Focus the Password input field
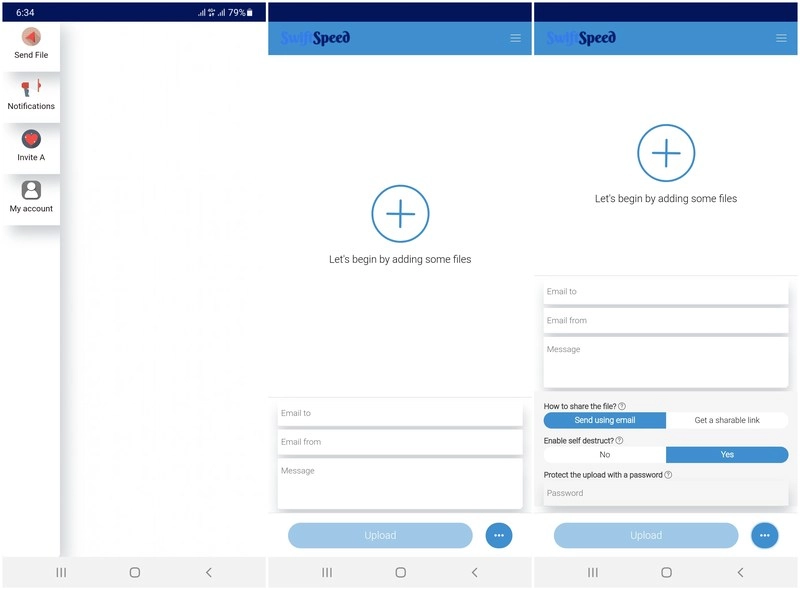This screenshot has width=800, height=590. coord(665,492)
